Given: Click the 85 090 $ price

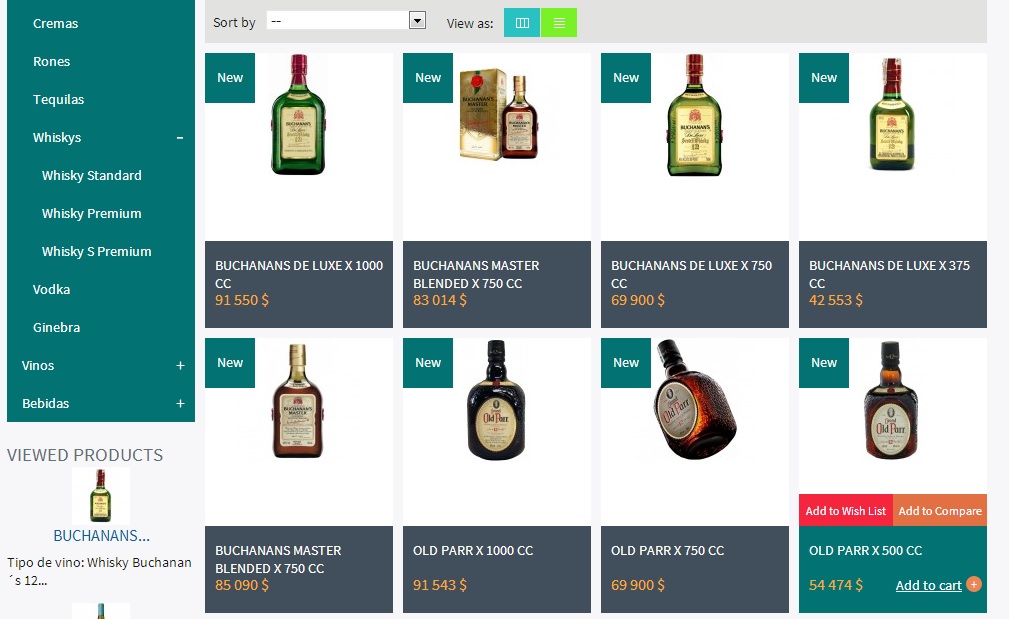Looking at the screenshot, I should (242, 585).
